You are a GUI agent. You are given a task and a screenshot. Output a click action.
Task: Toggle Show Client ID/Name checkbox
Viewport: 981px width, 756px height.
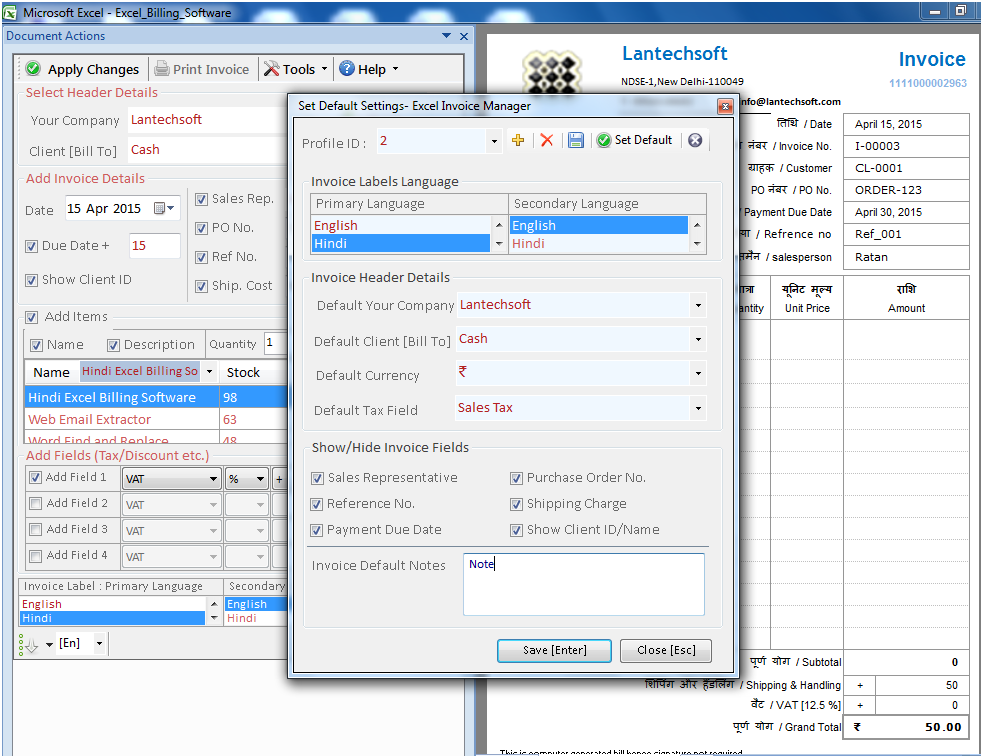(x=516, y=531)
